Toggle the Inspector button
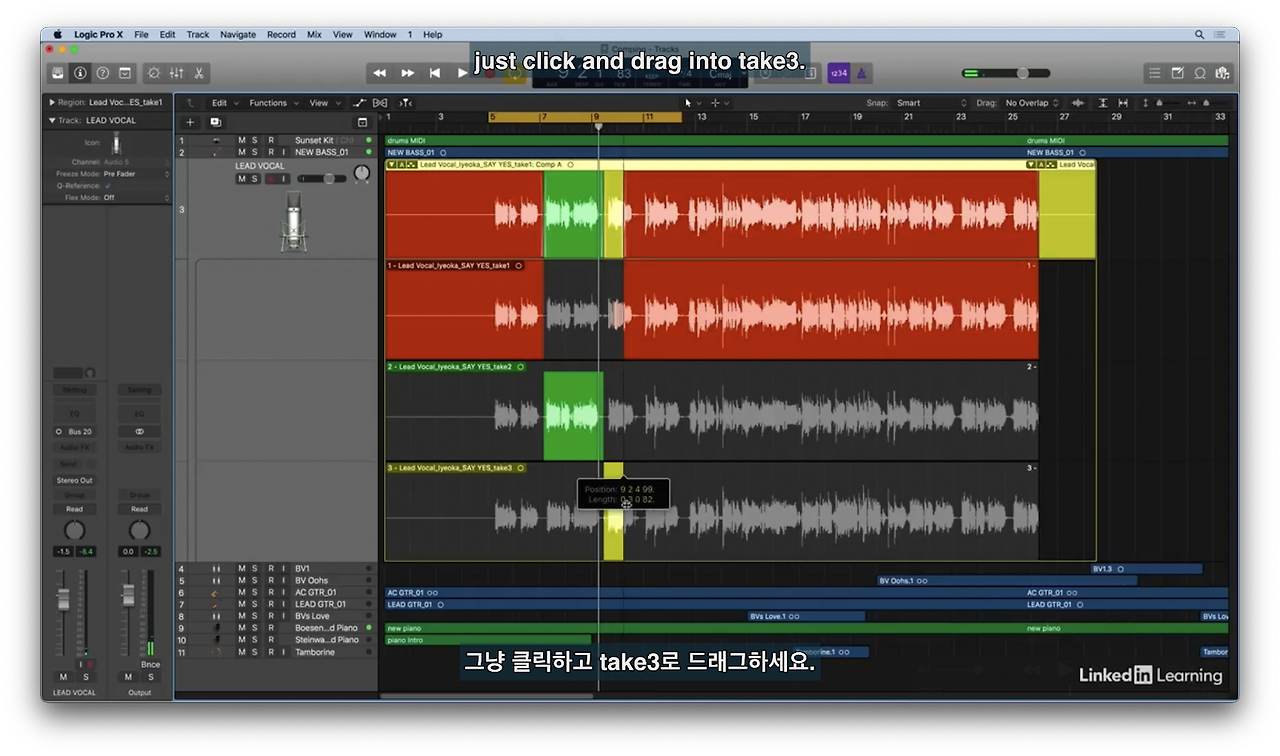This screenshot has width=1280, height=756. (80, 73)
